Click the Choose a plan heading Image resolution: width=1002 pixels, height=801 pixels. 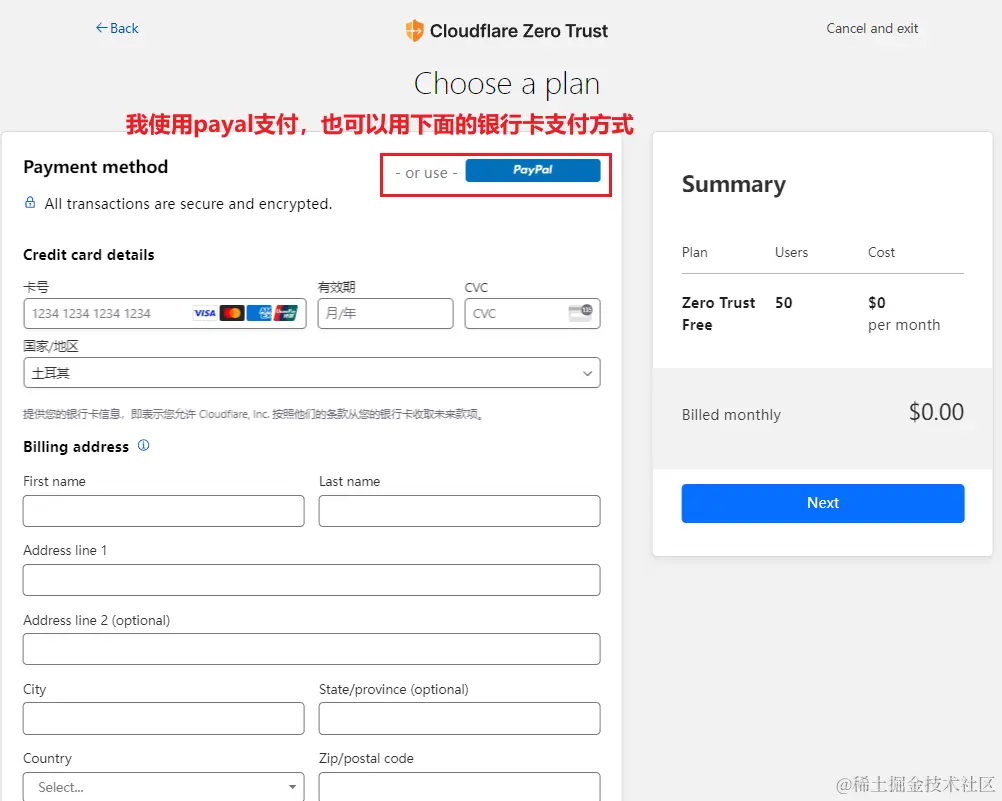tap(507, 84)
